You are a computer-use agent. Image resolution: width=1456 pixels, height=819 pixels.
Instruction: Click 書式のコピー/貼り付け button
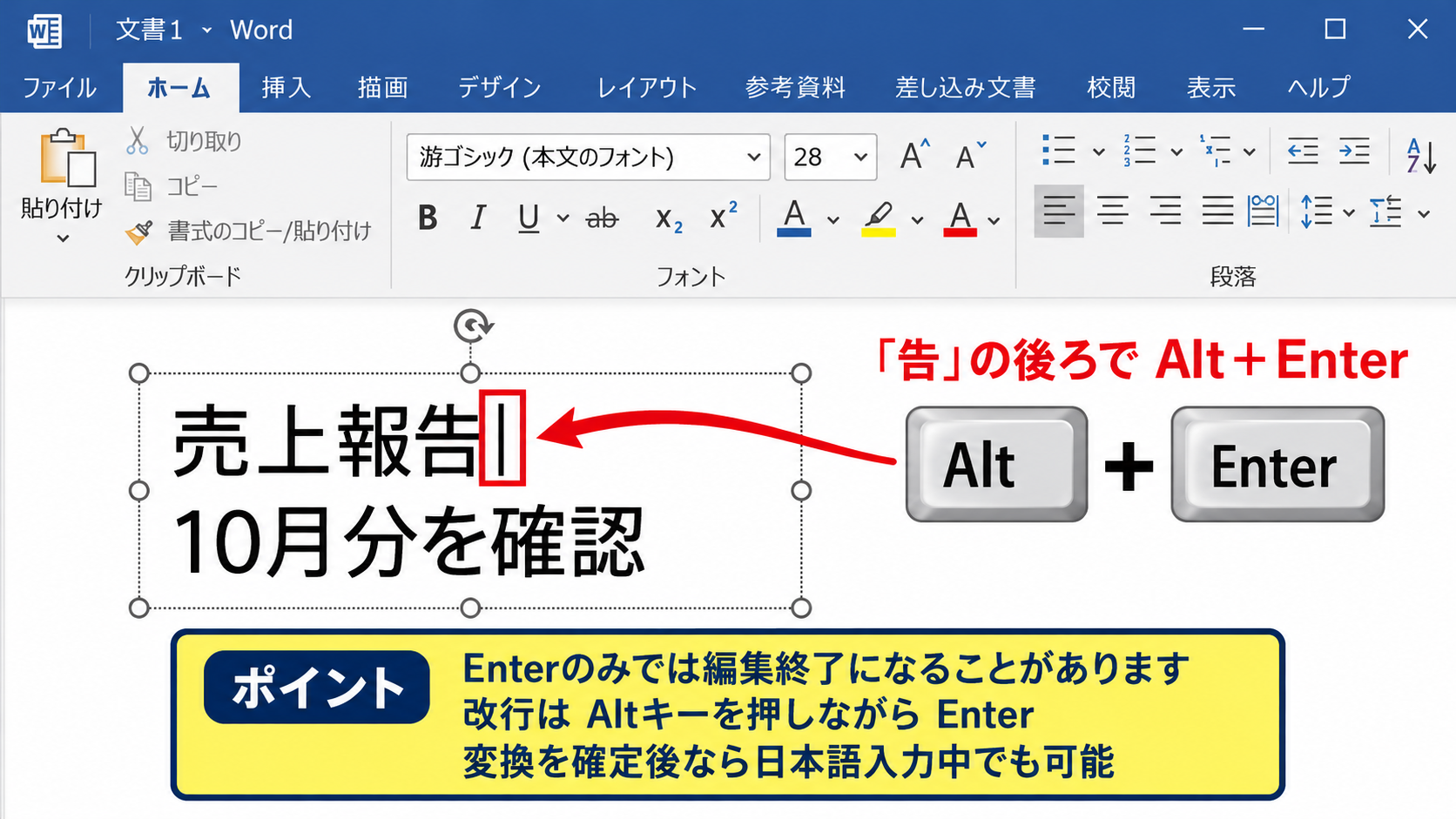coord(269,232)
